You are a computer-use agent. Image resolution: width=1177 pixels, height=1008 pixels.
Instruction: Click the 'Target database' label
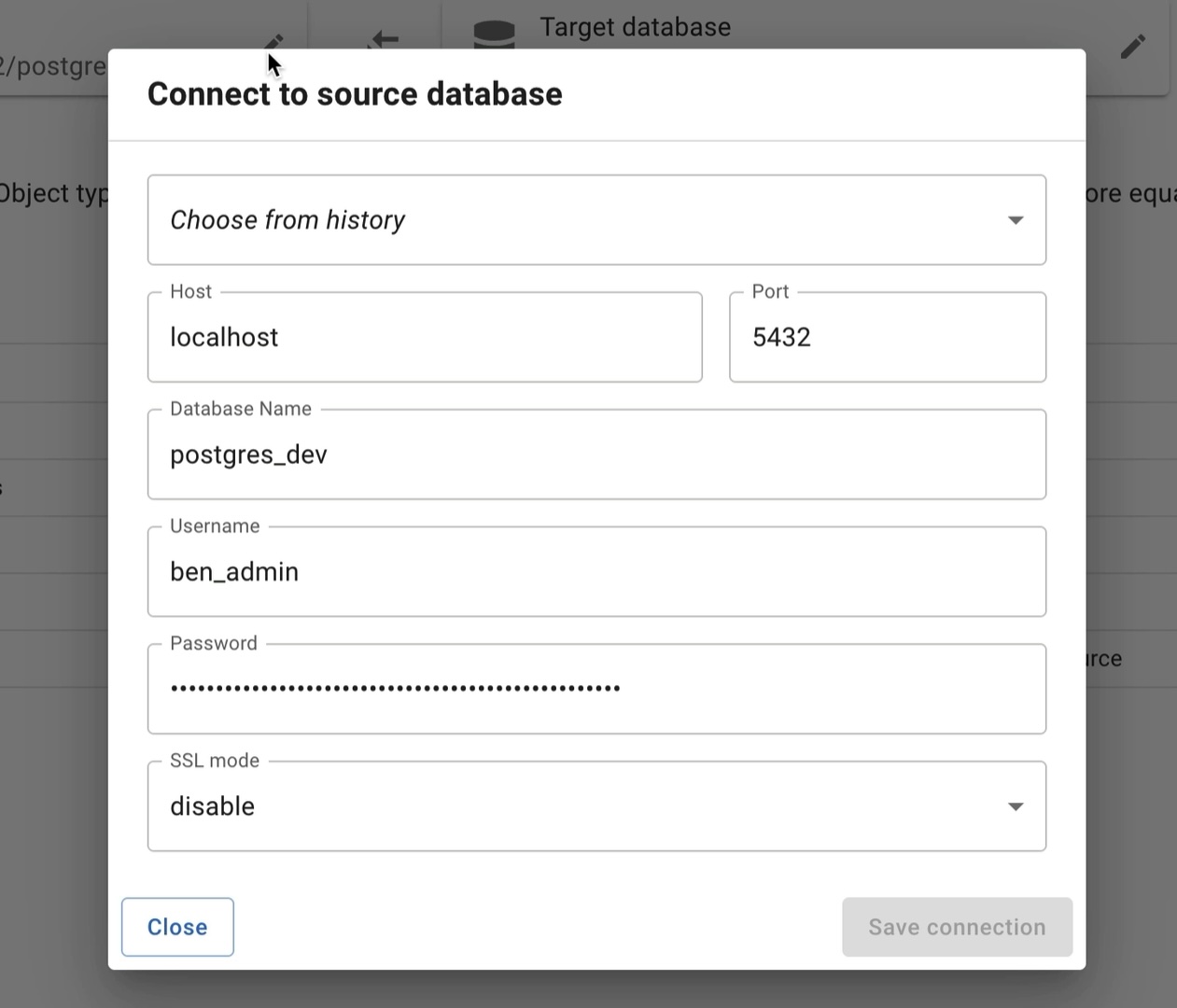635,27
